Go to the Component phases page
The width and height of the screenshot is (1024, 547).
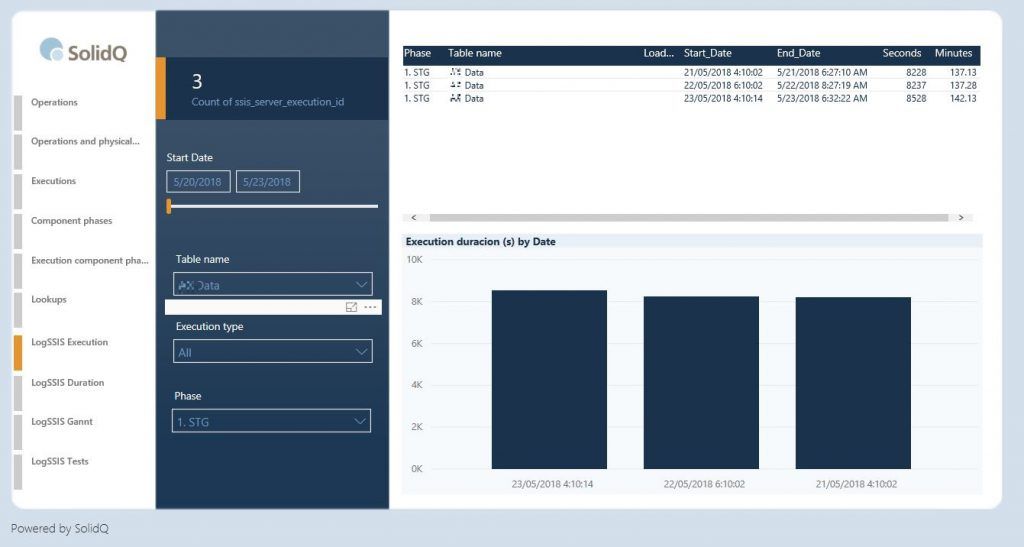coord(71,221)
